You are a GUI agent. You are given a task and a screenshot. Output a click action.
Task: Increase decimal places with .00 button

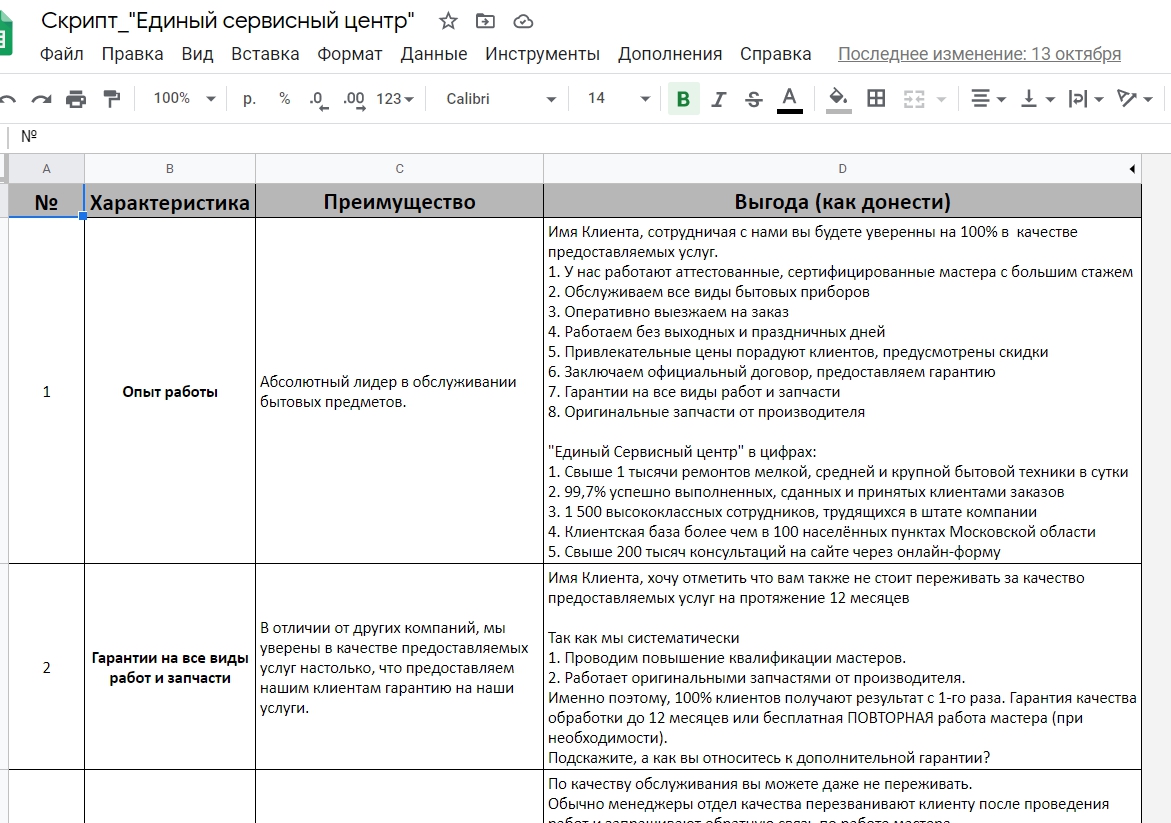[353, 98]
